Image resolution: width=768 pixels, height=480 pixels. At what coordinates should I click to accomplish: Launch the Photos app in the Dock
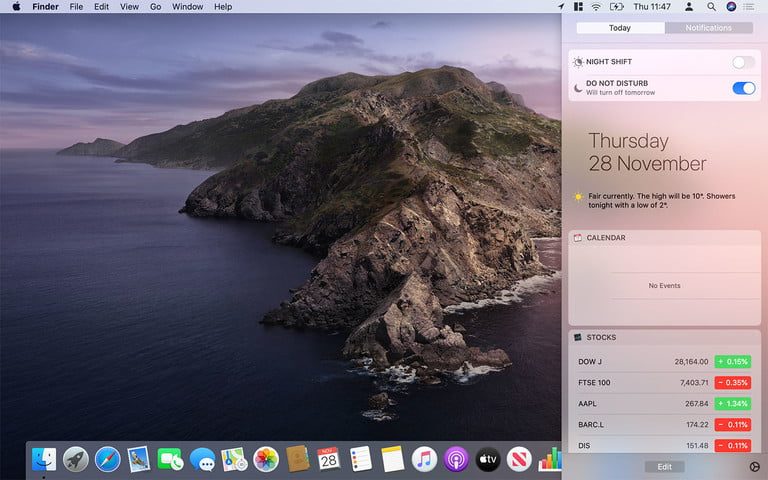265,459
